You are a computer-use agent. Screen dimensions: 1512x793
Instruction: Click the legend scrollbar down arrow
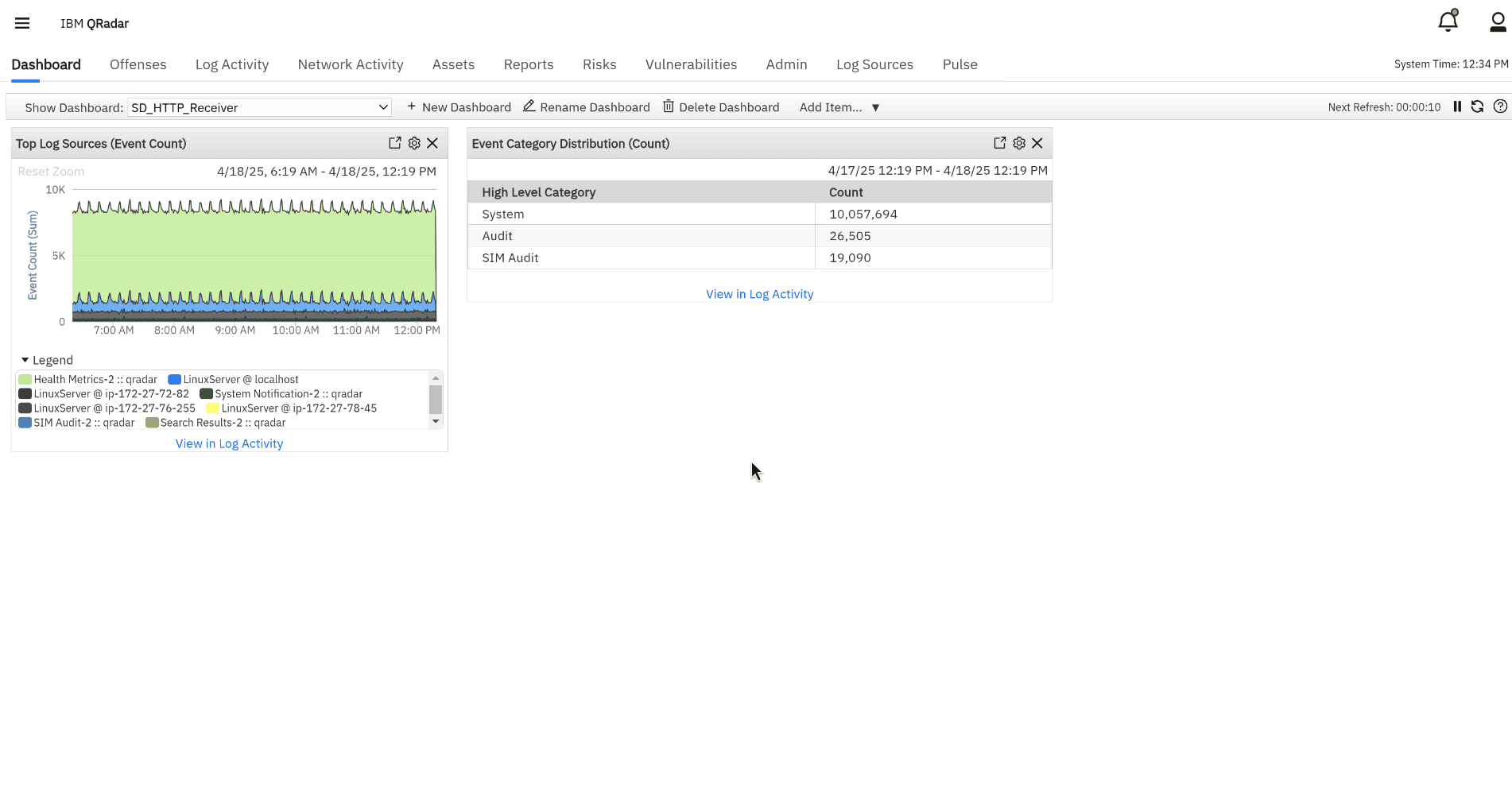point(436,422)
